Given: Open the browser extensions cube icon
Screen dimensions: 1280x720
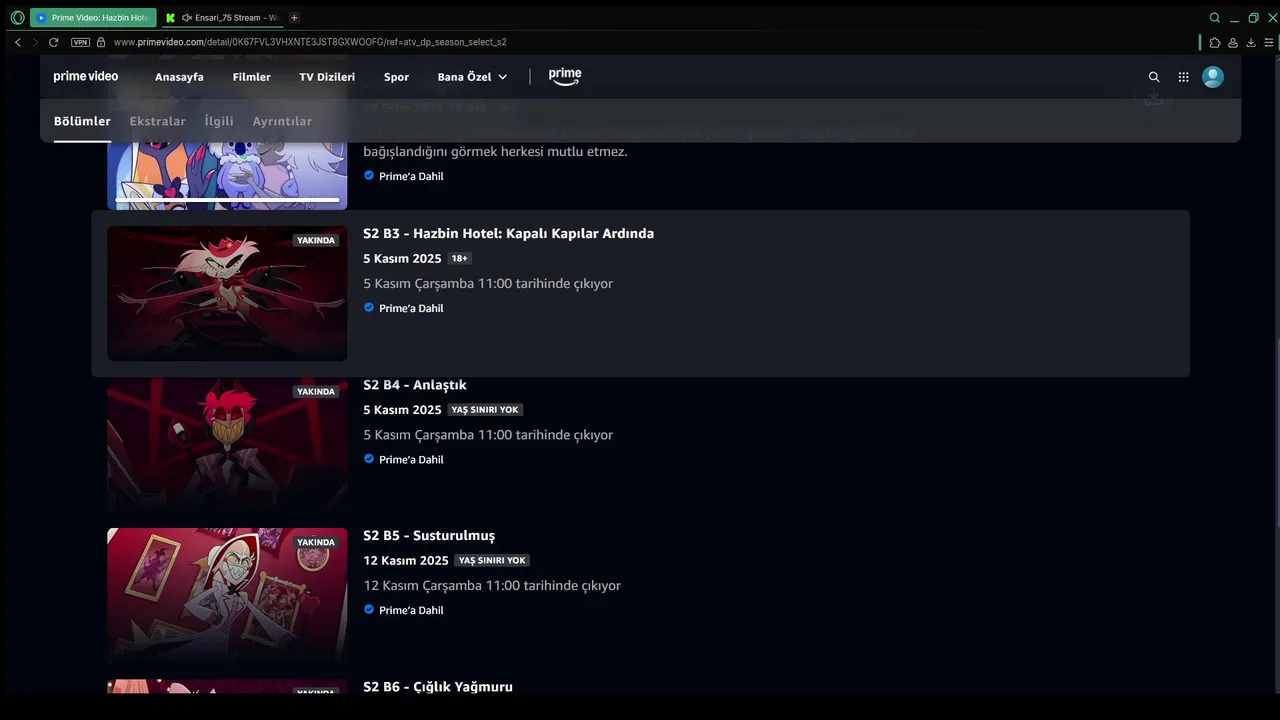Looking at the screenshot, I should tap(1215, 42).
